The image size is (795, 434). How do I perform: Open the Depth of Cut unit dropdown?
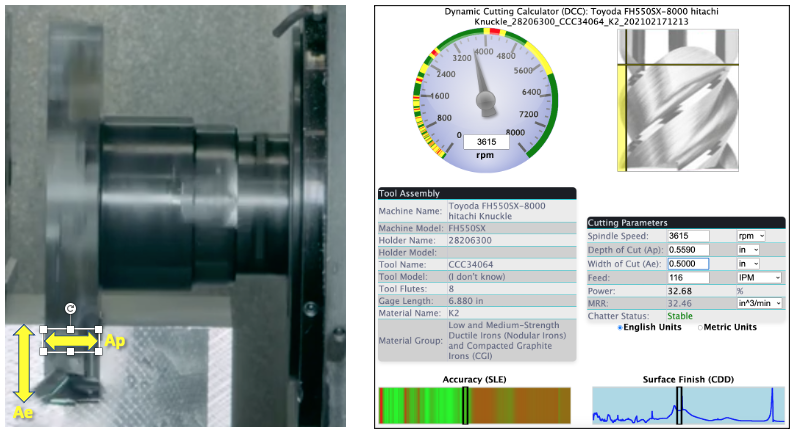[x=748, y=250]
